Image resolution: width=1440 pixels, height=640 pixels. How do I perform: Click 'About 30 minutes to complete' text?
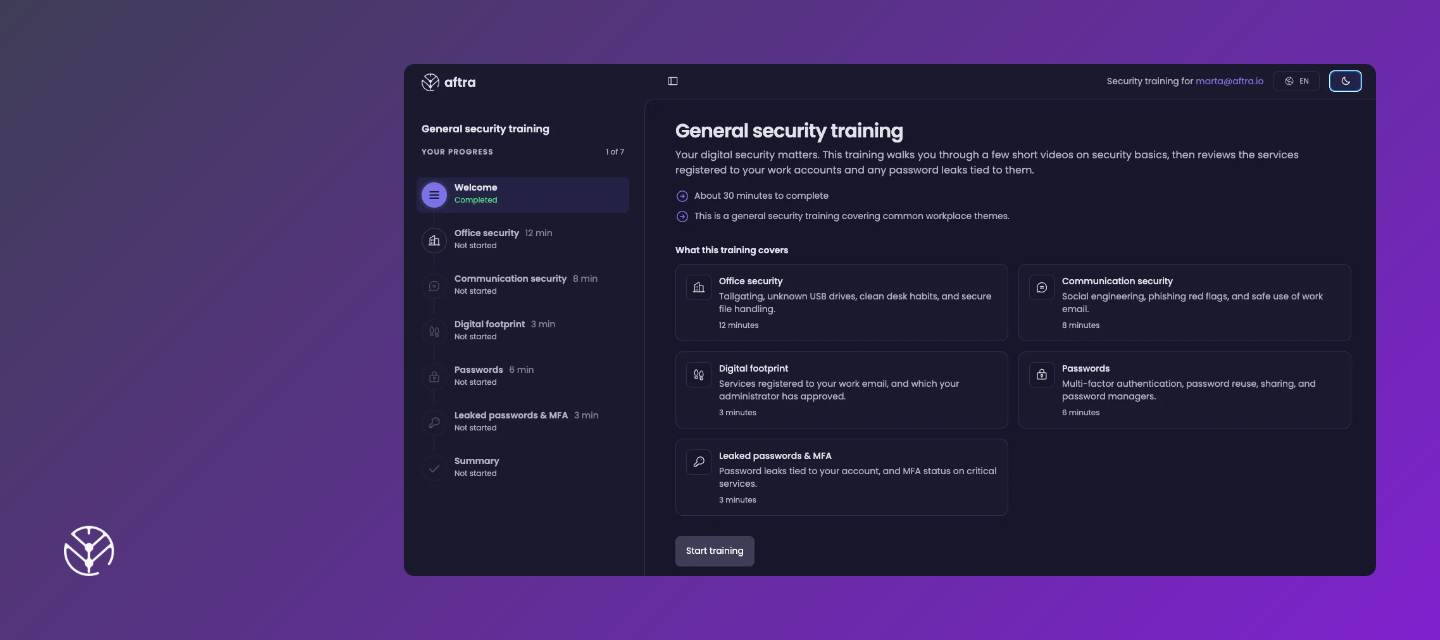coord(761,196)
